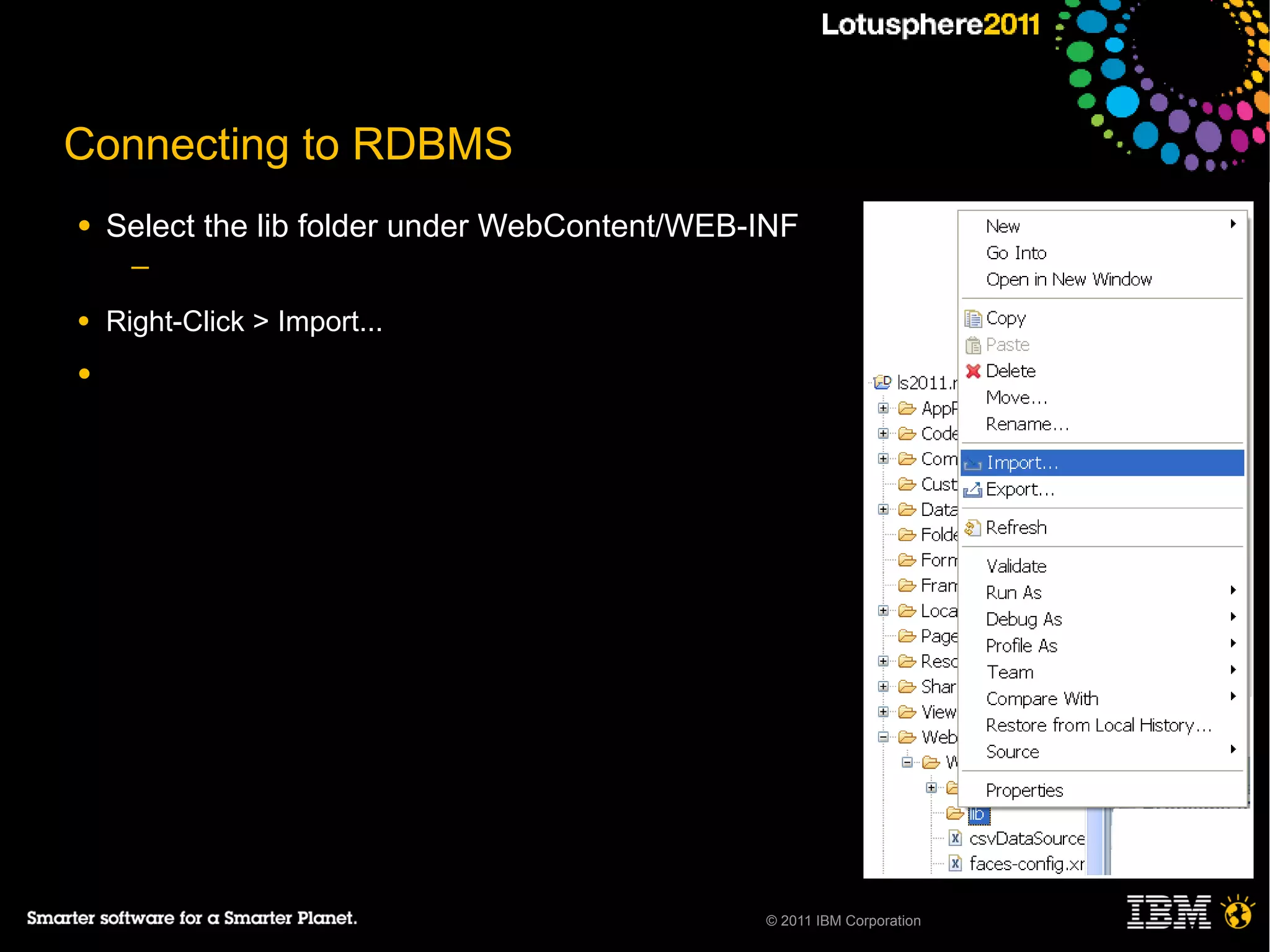Click the folder icon beside Folde
Viewport: 1270px width, 952px height.
click(907, 535)
